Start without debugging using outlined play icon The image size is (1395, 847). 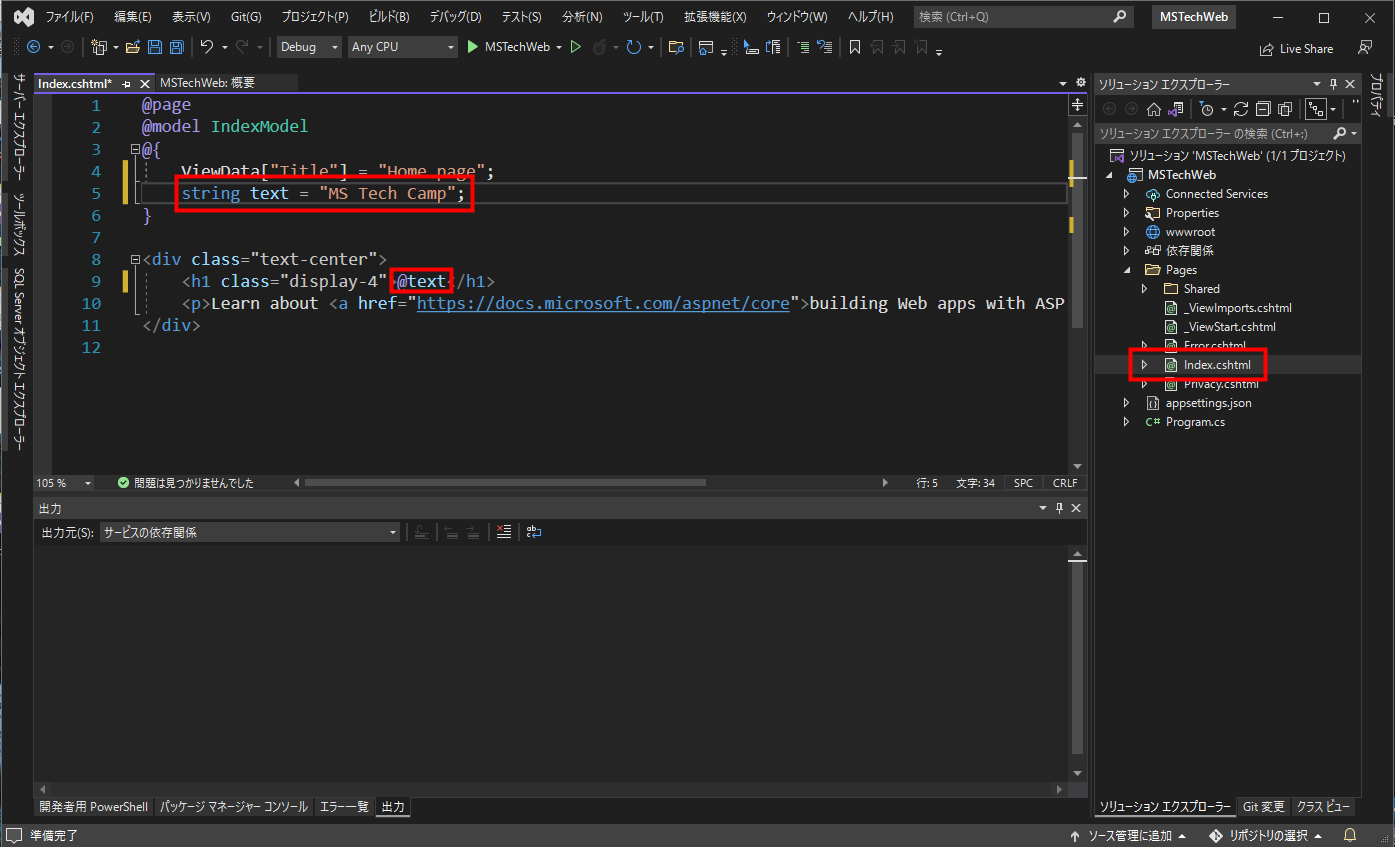[576, 47]
